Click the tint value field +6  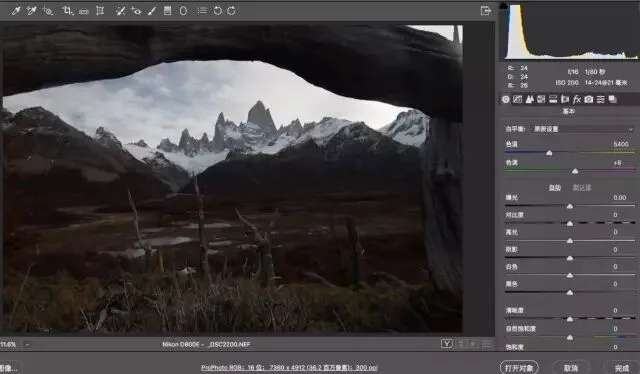click(617, 163)
